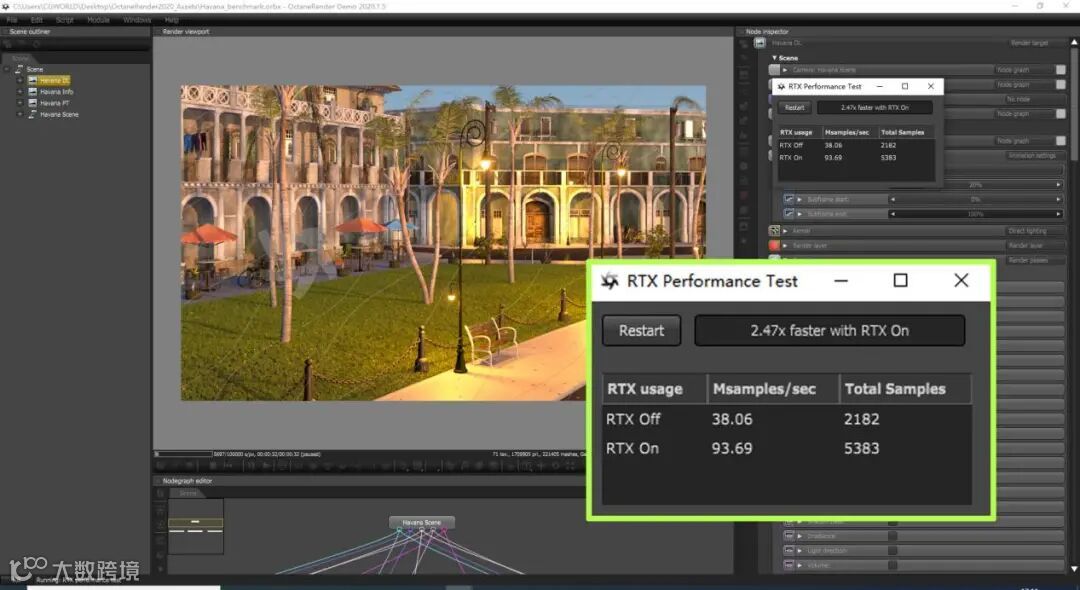Open the Script menu
This screenshot has width=1080, height=590.
64,20
